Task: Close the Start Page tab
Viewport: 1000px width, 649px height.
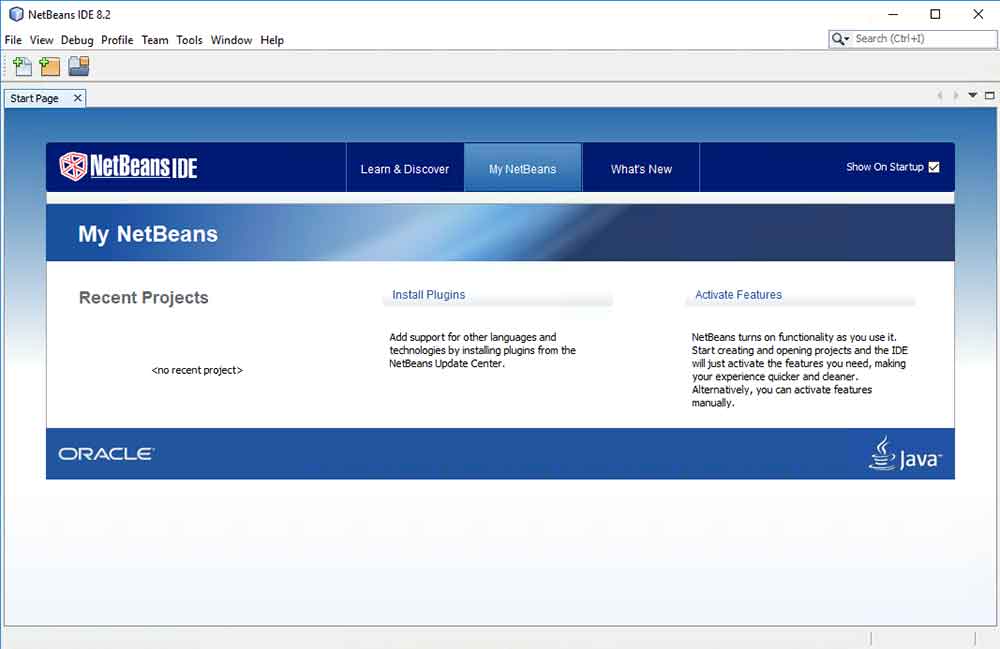Action: (77, 98)
